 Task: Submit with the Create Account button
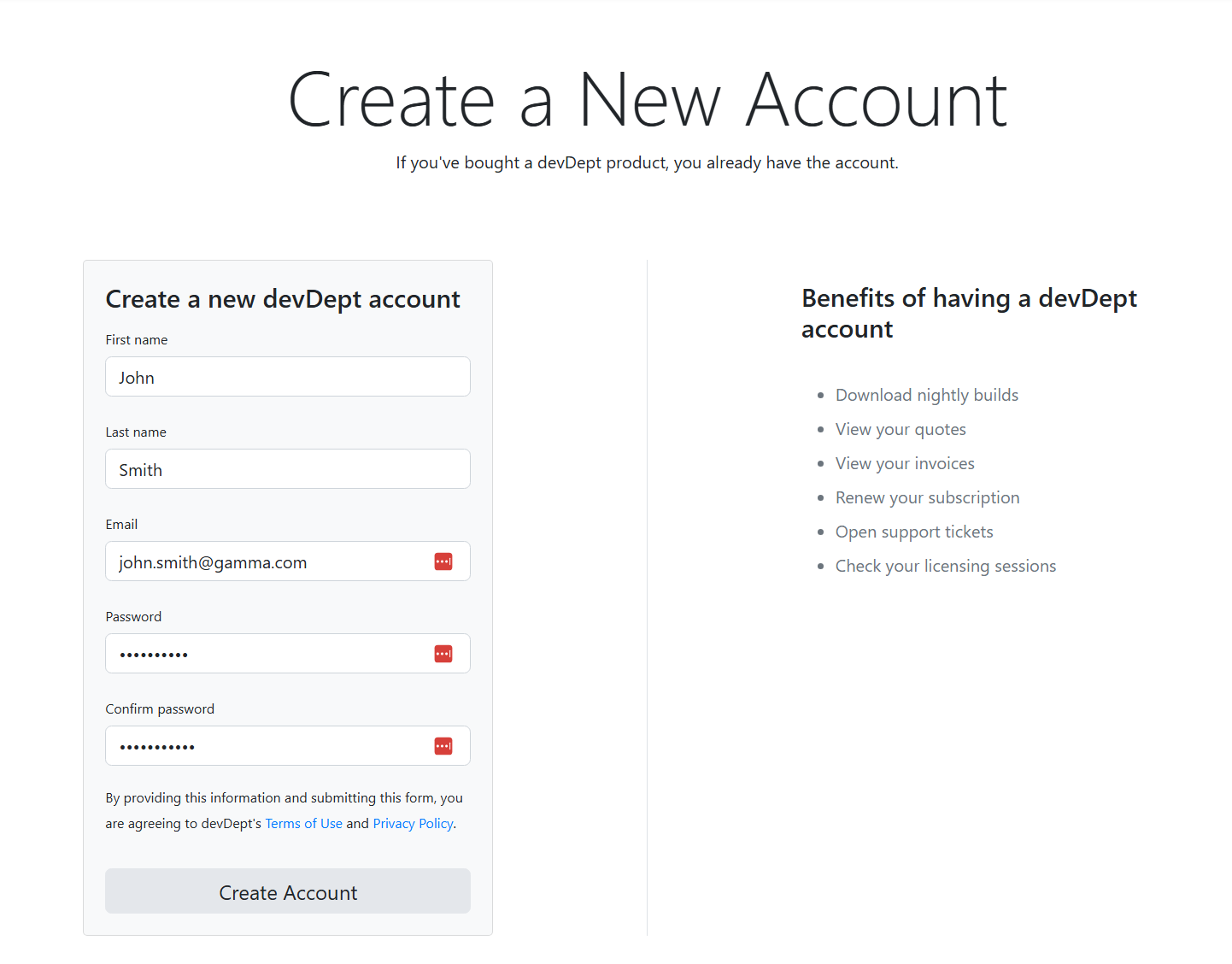(x=288, y=891)
